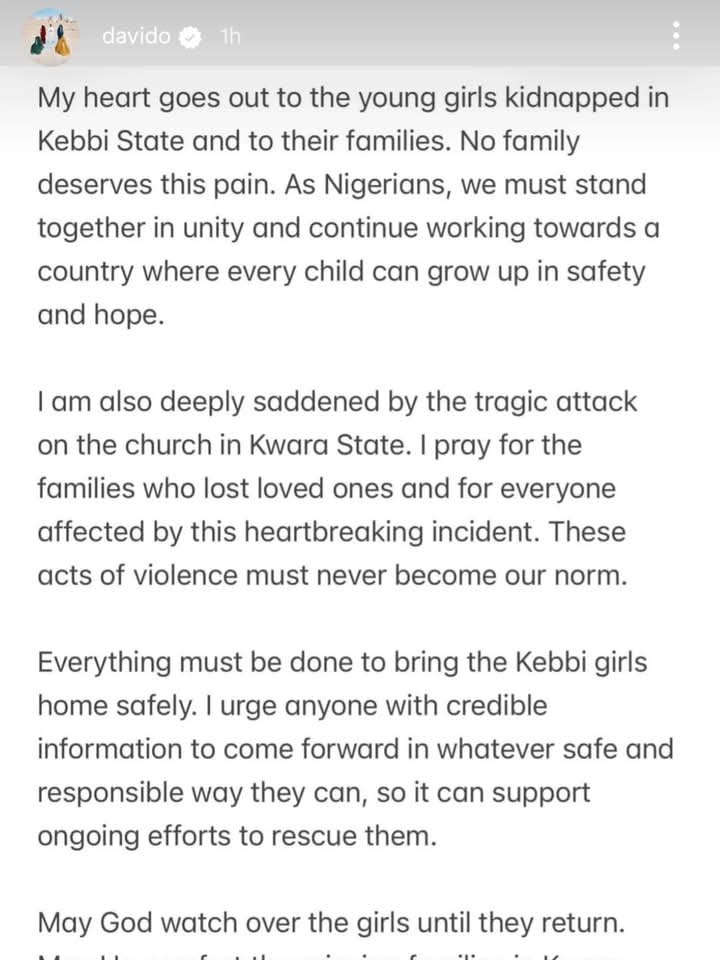
Task: Click the 1h story timestamp
Action: click(229, 38)
